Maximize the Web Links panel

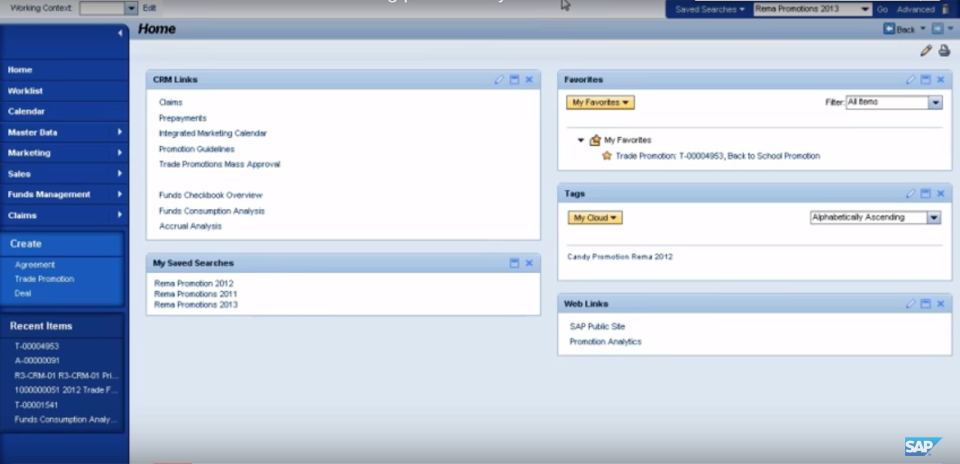pyautogui.click(x=926, y=304)
